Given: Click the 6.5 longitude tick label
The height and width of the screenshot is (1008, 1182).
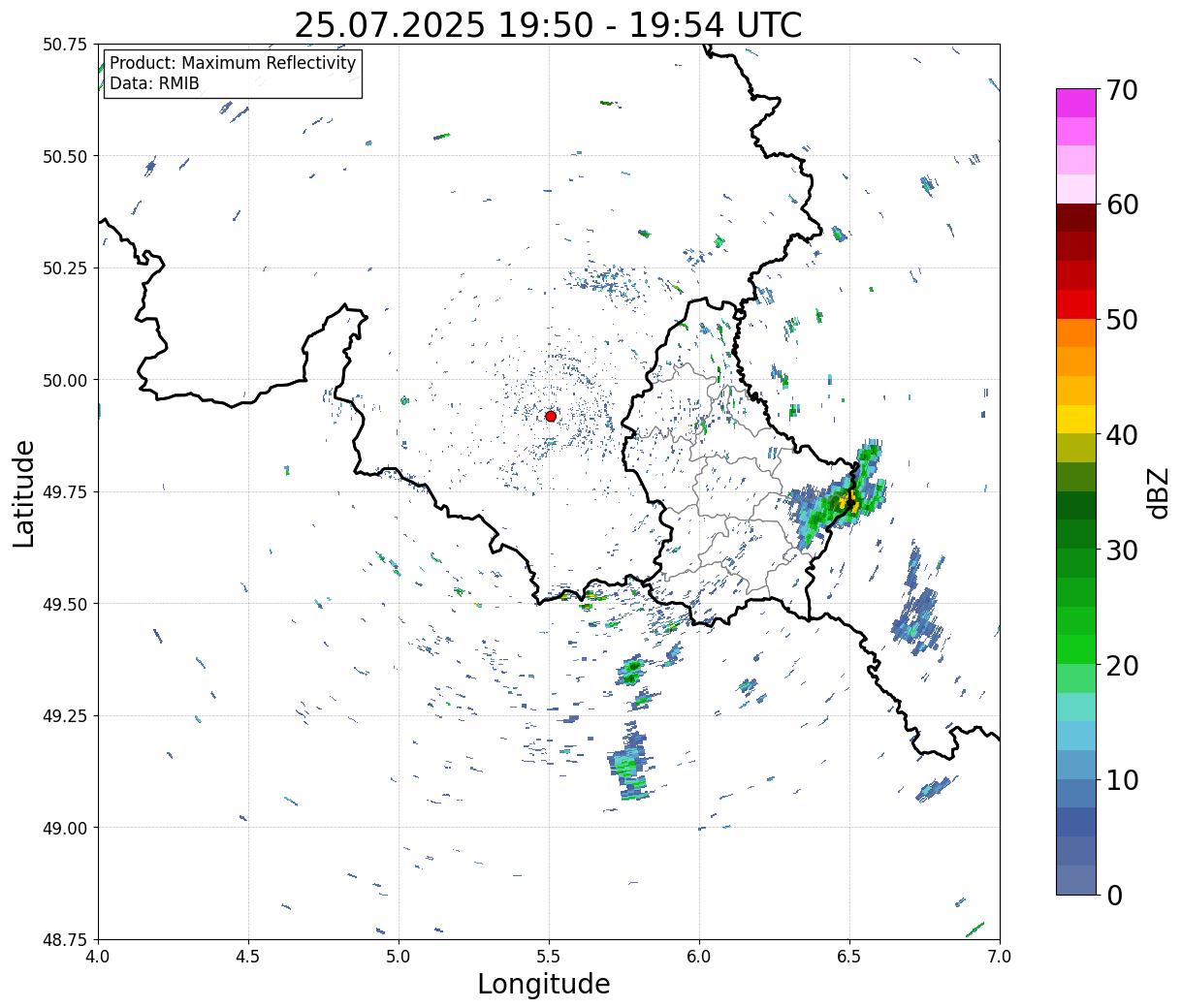Looking at the screenshot, I should coord(849,956).
